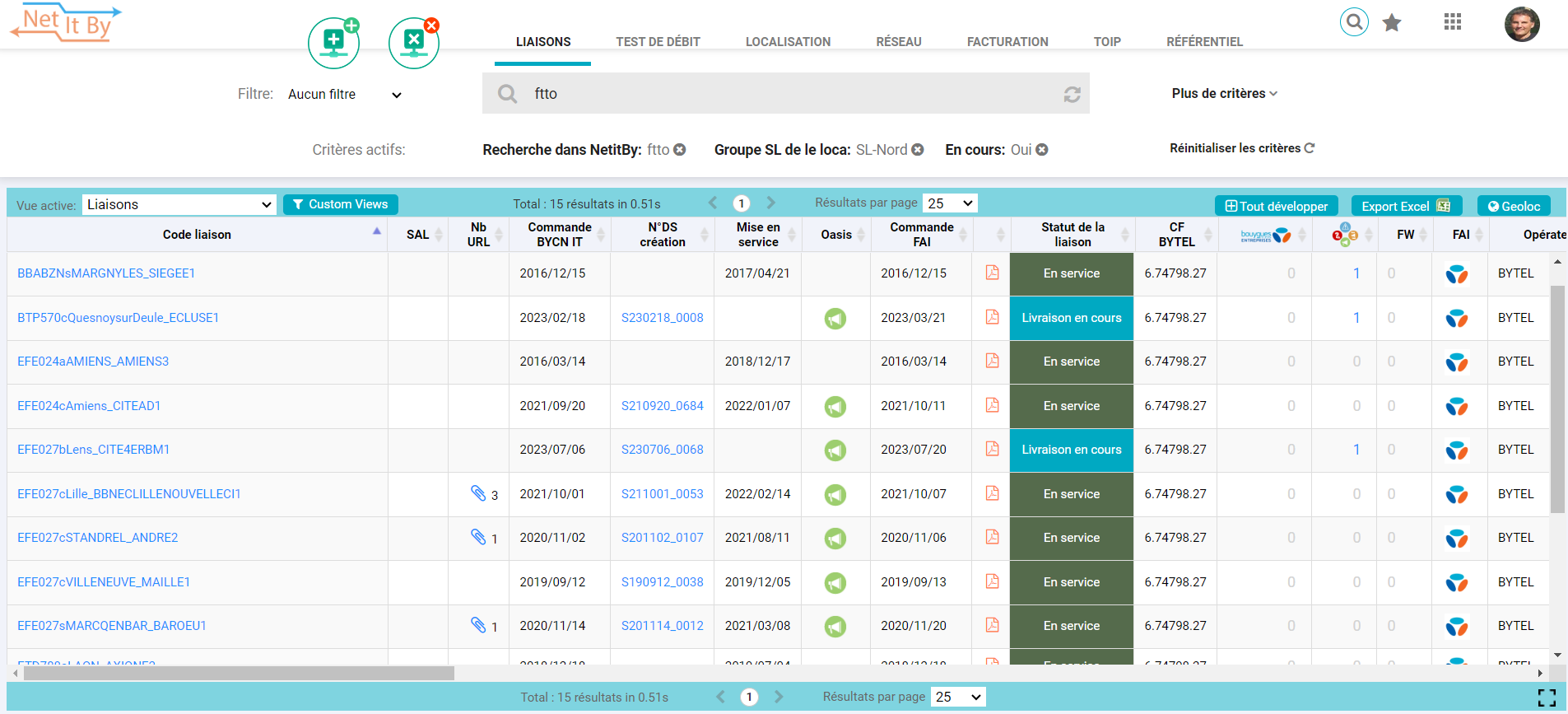Click the green add liaison icon

333,43
